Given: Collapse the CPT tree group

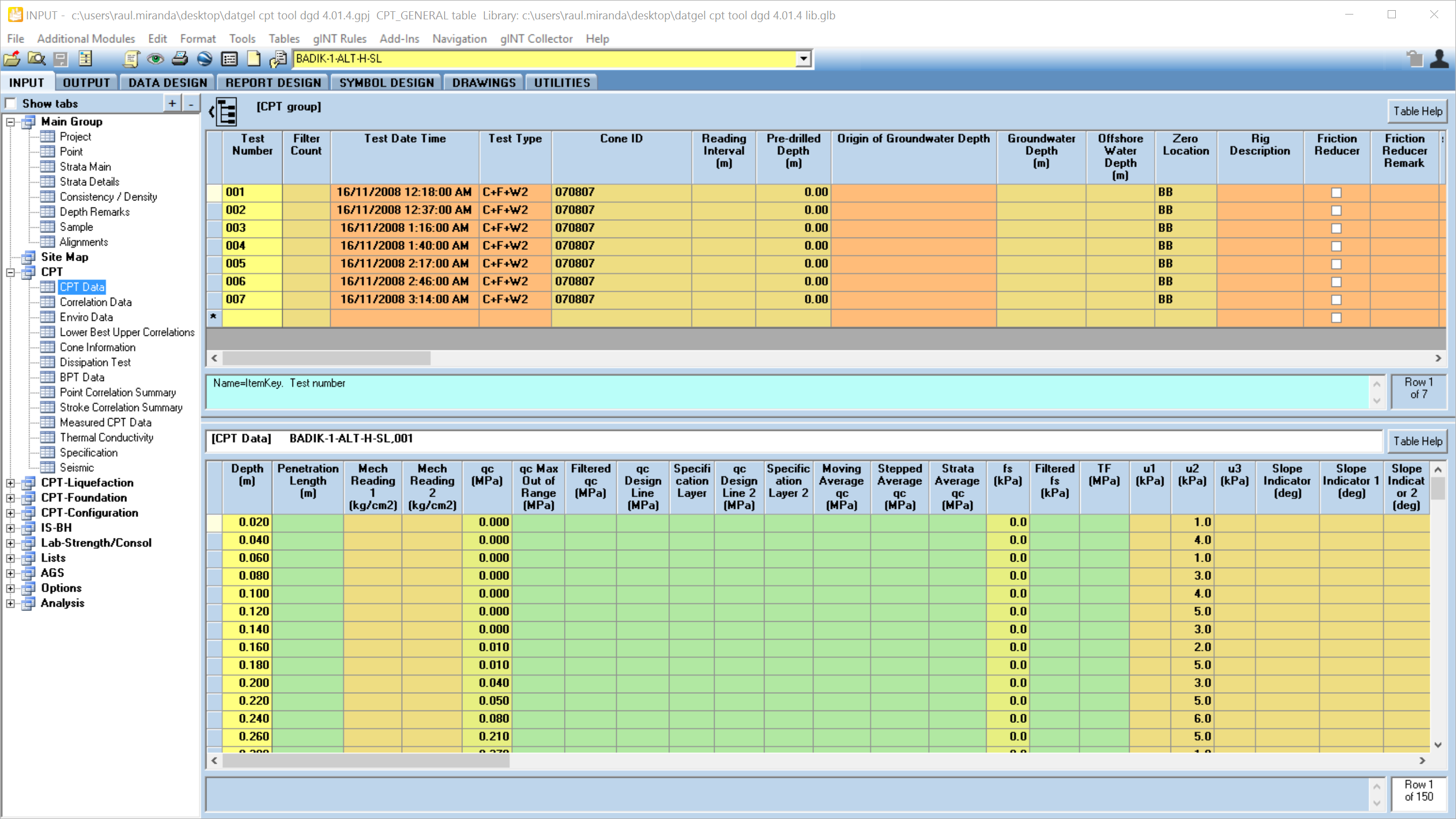Looking at the screenshot, I should (10, 272).
